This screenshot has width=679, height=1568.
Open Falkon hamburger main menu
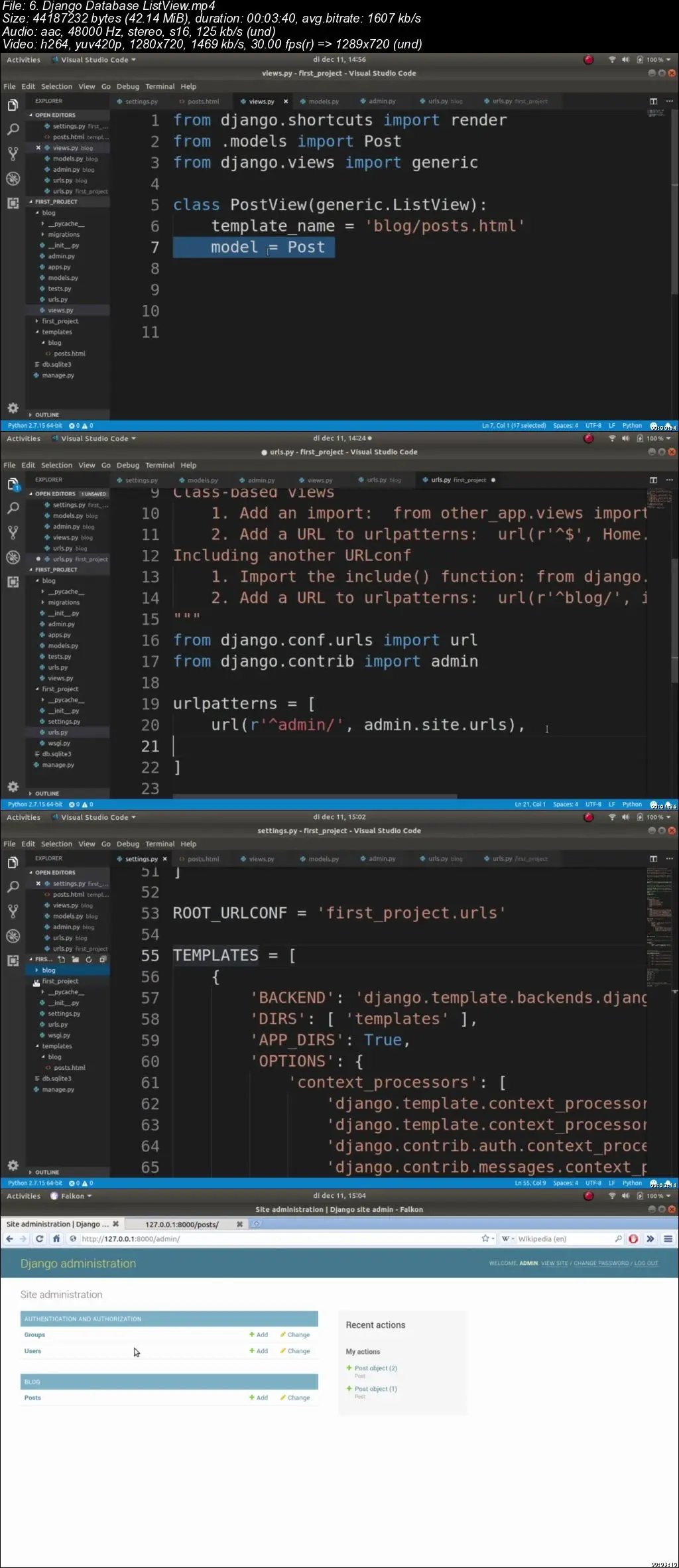click(x=668, y=1238)
